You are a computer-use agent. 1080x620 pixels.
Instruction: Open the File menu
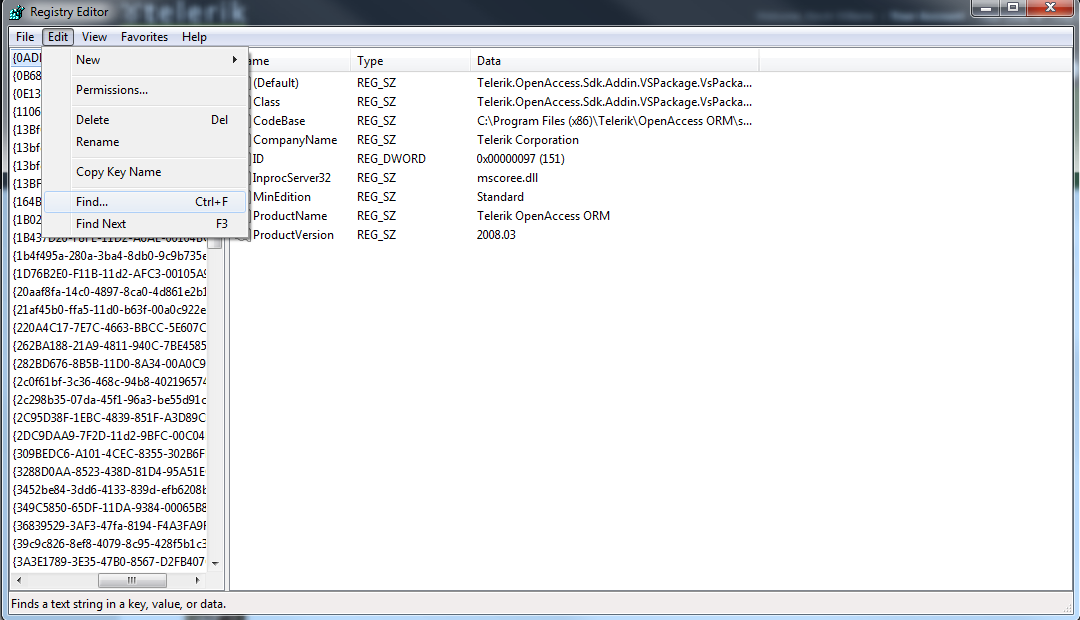pyautogui.click(x=25, y=37)
